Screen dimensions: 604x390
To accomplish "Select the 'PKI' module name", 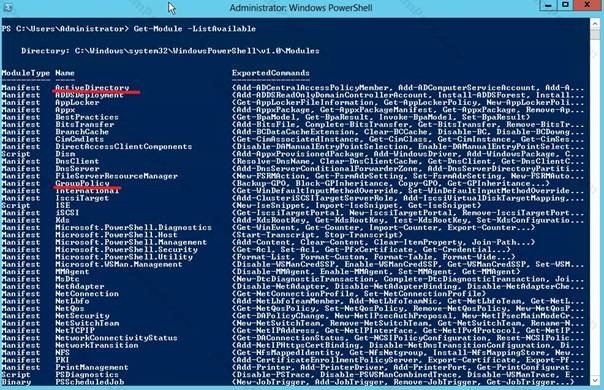I will tap(62, 360).
